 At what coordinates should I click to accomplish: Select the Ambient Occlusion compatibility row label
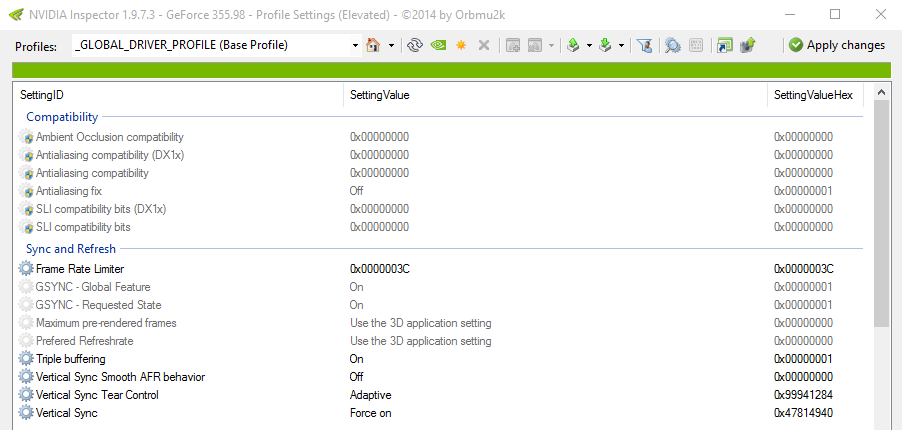(110, 137)
